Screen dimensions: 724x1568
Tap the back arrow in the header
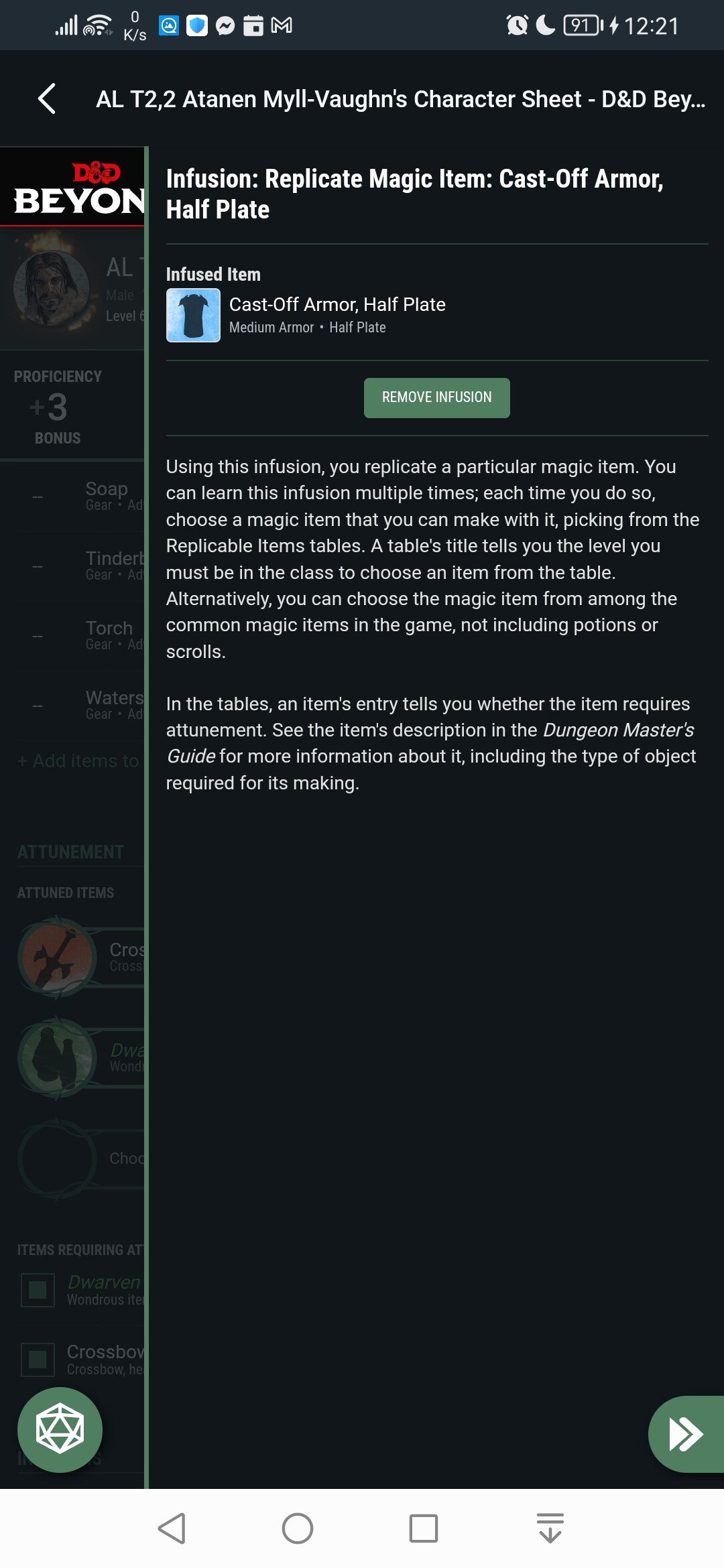point(46,99)
